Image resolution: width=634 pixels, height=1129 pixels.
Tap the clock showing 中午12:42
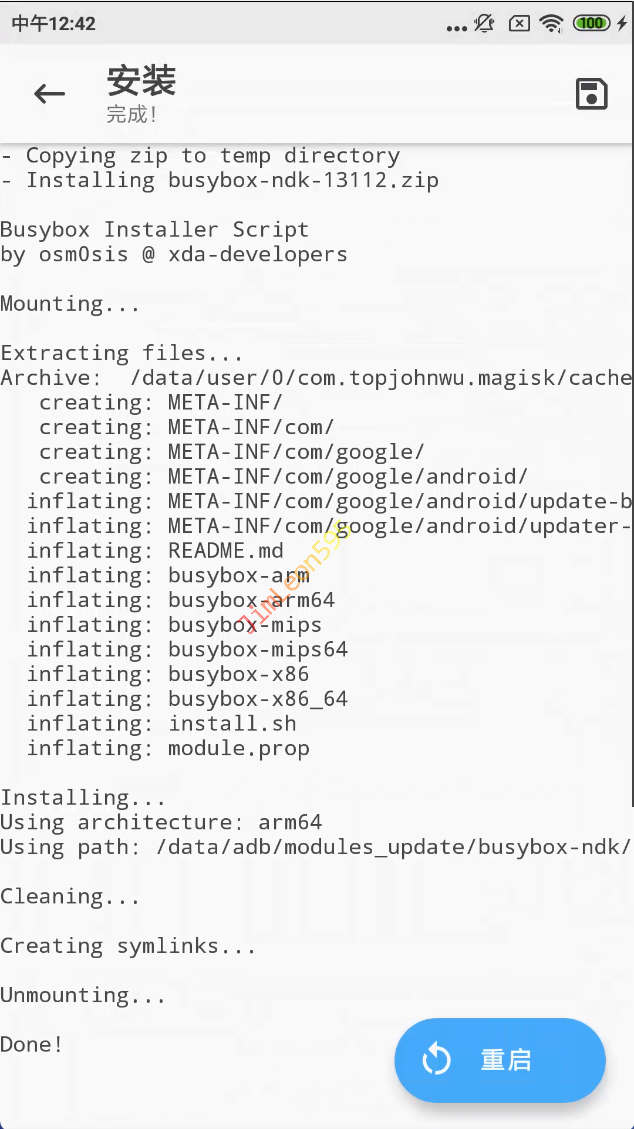pyautogui.click(x=54, y=23)
